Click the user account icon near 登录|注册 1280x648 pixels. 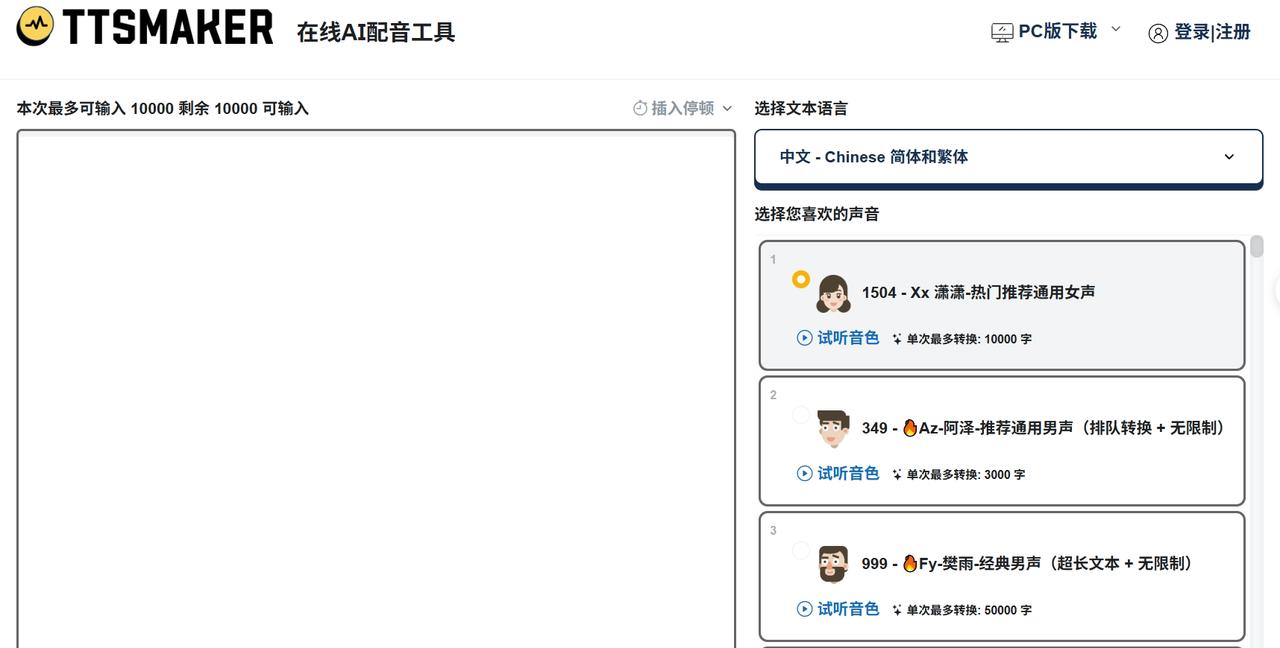1158,31
